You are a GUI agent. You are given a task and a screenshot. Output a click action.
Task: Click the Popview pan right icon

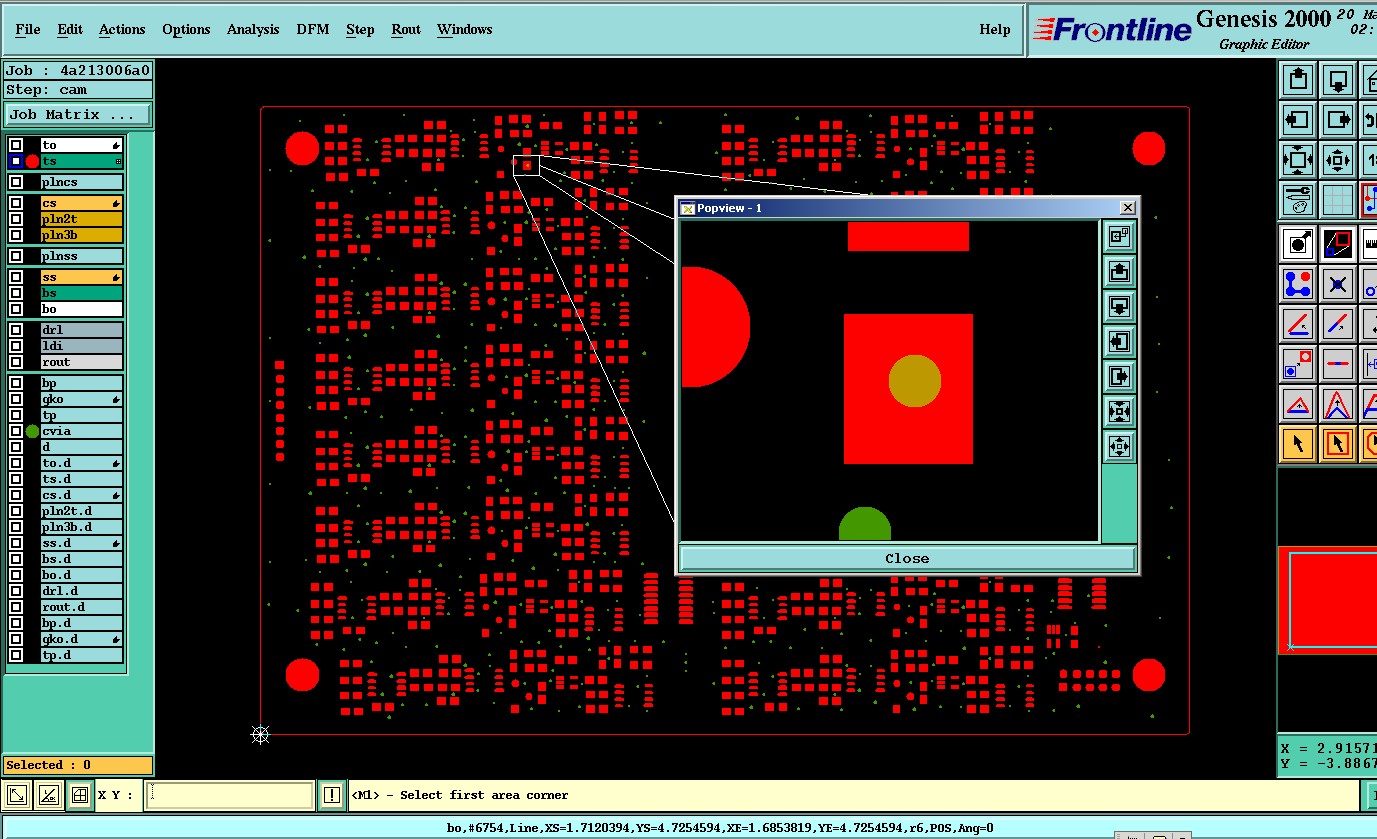1119,376
